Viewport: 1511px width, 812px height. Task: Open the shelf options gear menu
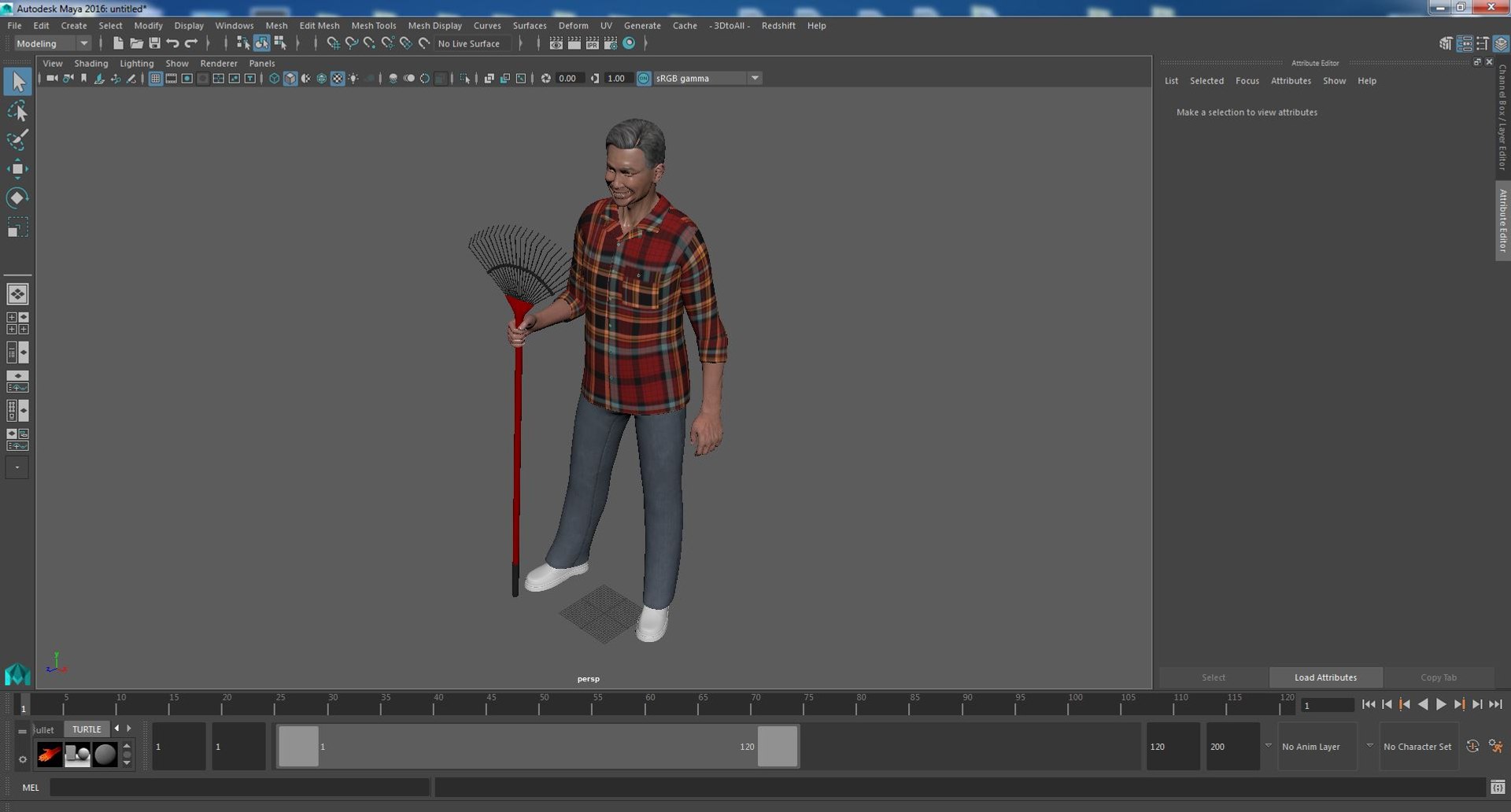pos(22,759)
